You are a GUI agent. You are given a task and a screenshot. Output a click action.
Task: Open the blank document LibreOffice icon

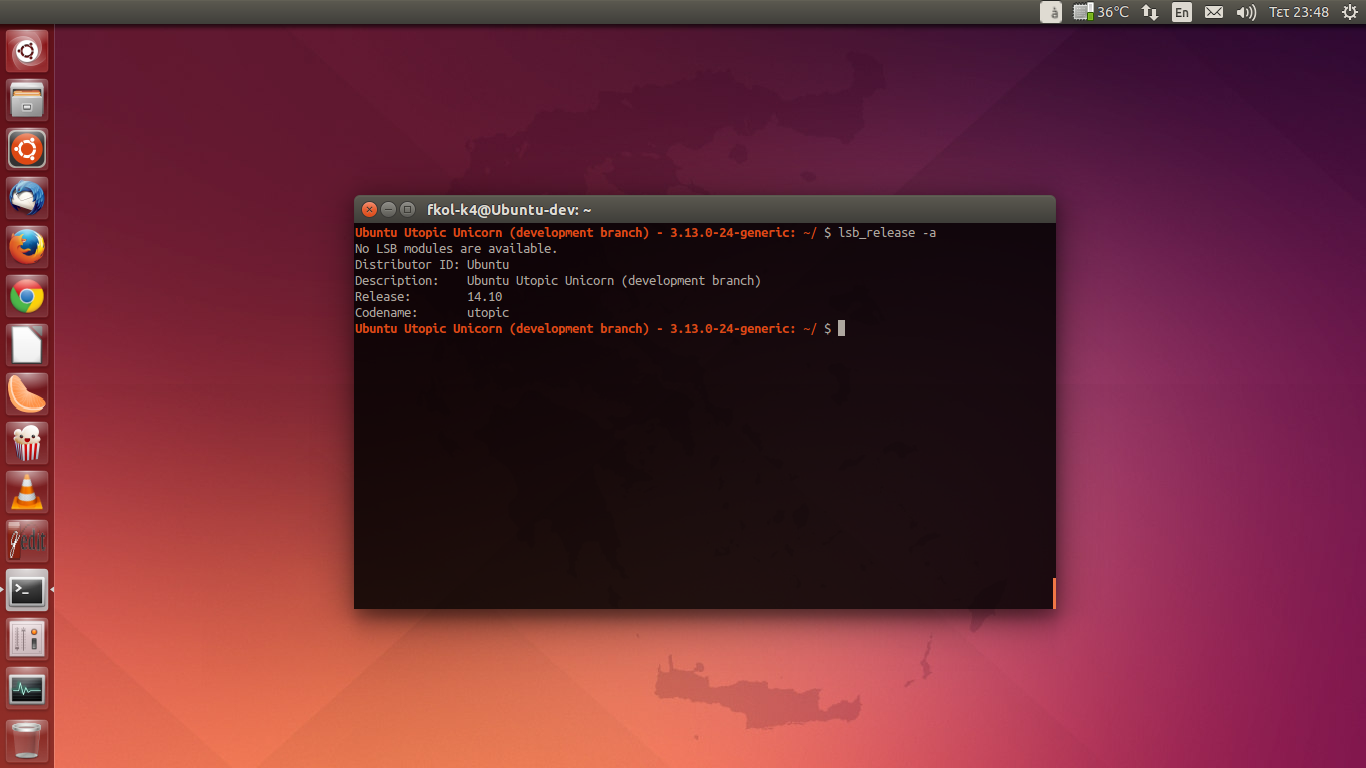click(27, 345)
